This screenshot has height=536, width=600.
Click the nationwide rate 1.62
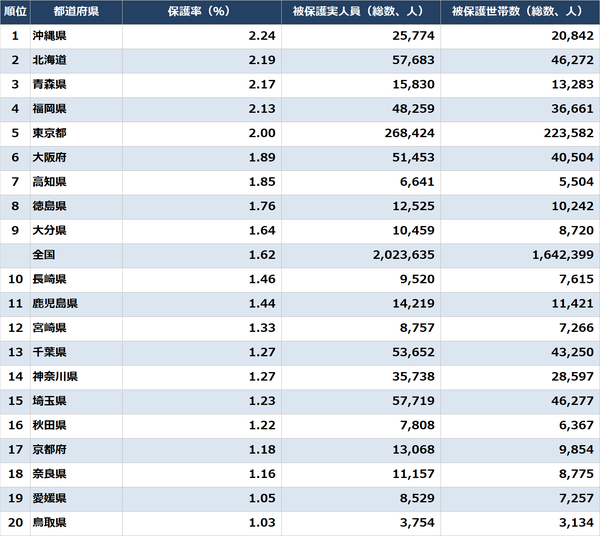(x=262, y=255)
